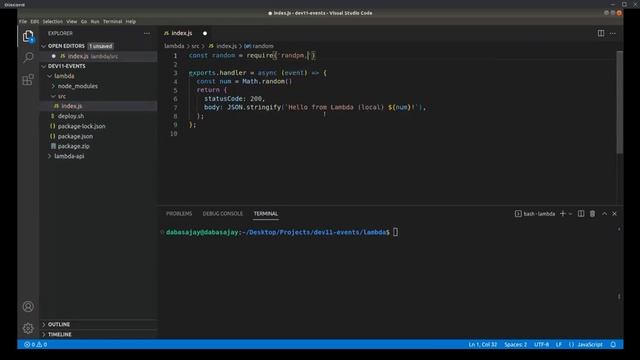Open the Help menu

pyautogui.click(x=131, y=22)
